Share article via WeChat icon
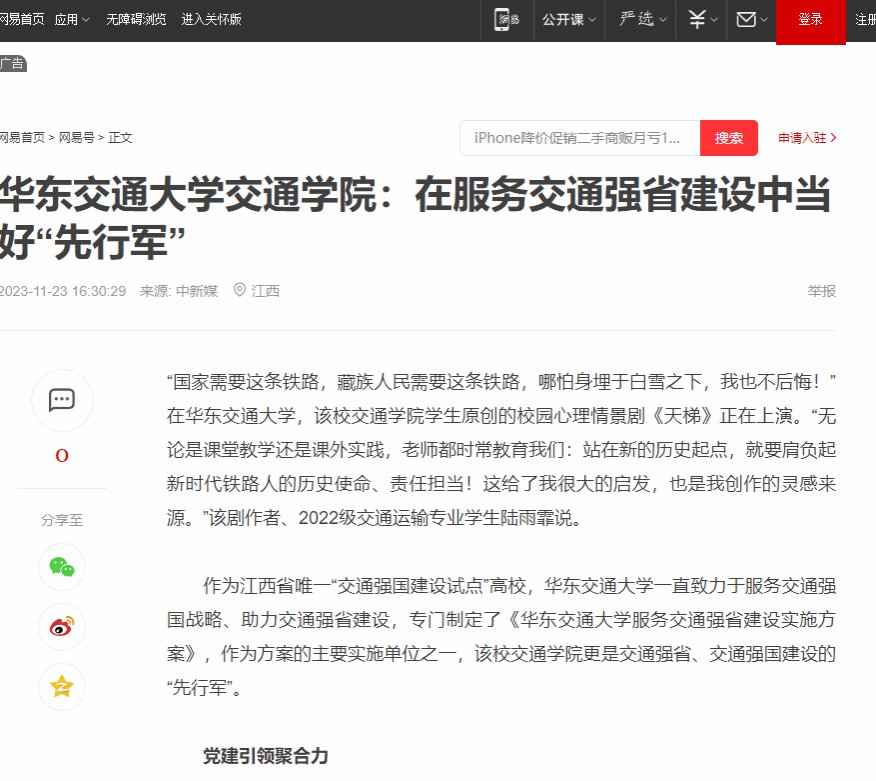 (62, 567)
